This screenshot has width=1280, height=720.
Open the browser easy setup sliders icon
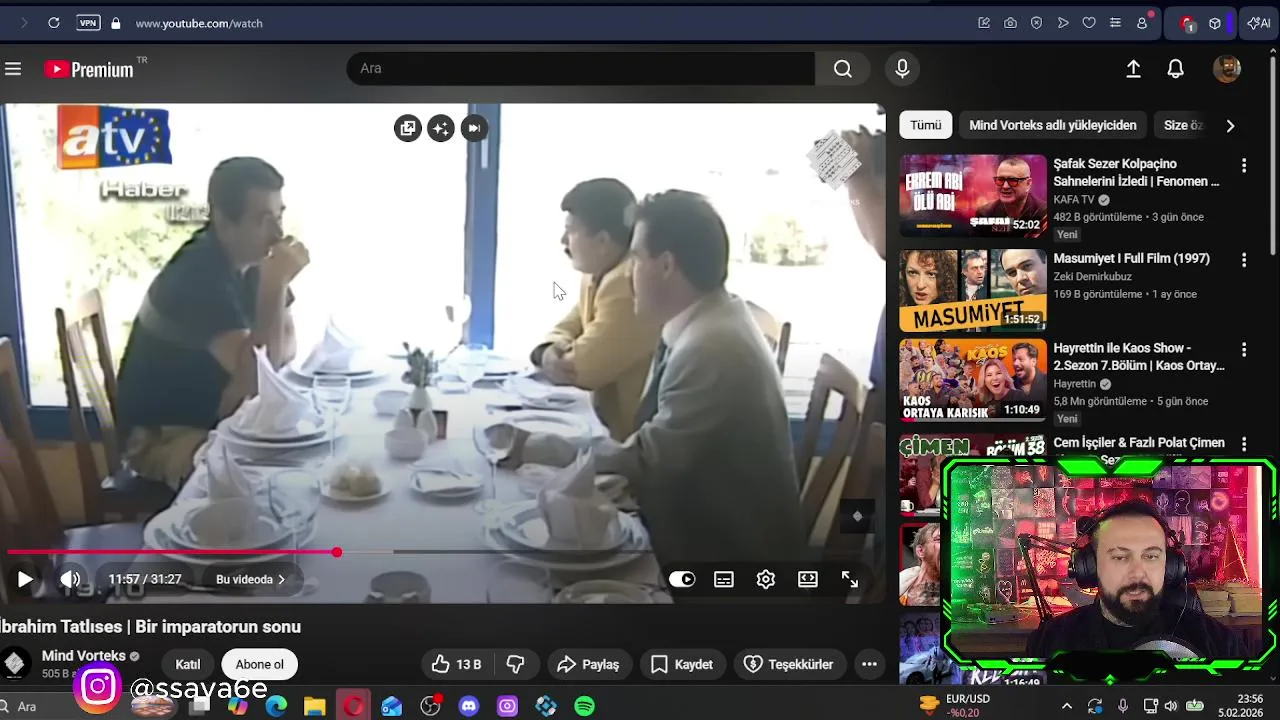click(x=1115, y=23)
